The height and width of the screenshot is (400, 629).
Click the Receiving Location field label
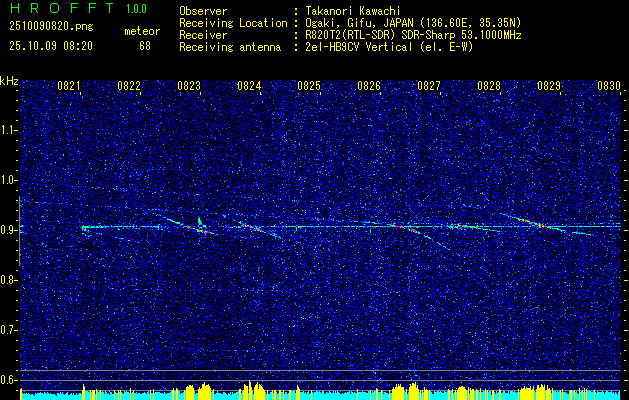tap(233, 23)
